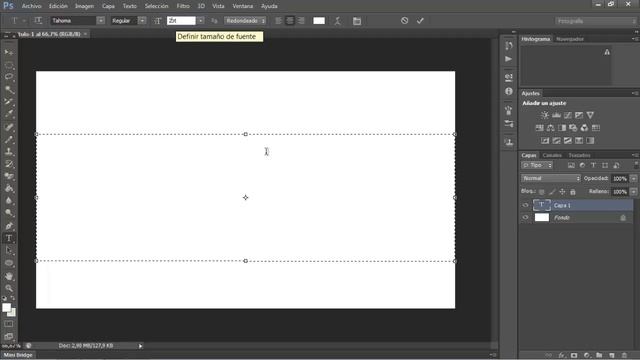Open the Regular font style dropdown
This screenshot has height=360, width=640.
(x=142, y=20)
